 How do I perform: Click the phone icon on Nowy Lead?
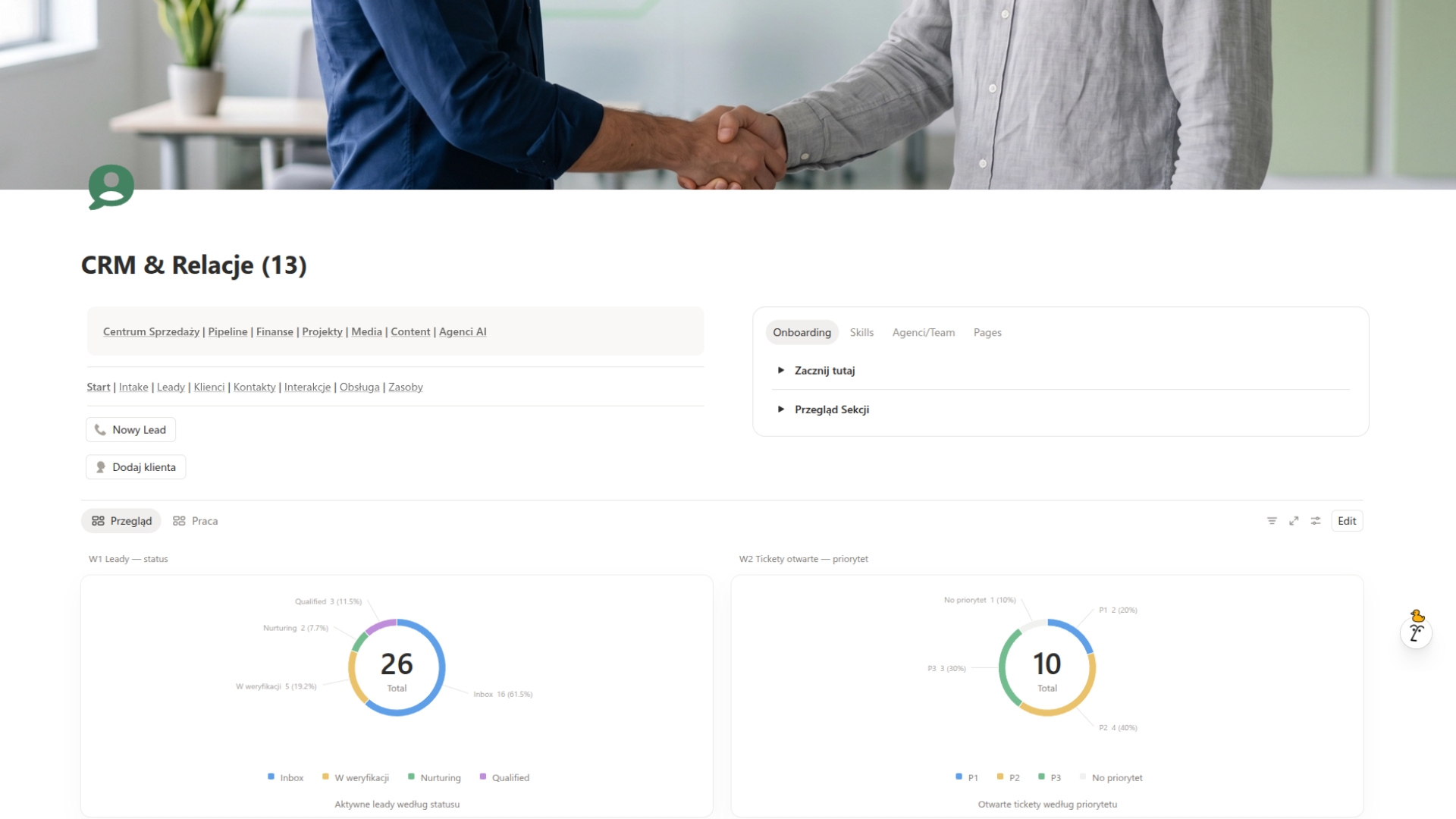100,430
